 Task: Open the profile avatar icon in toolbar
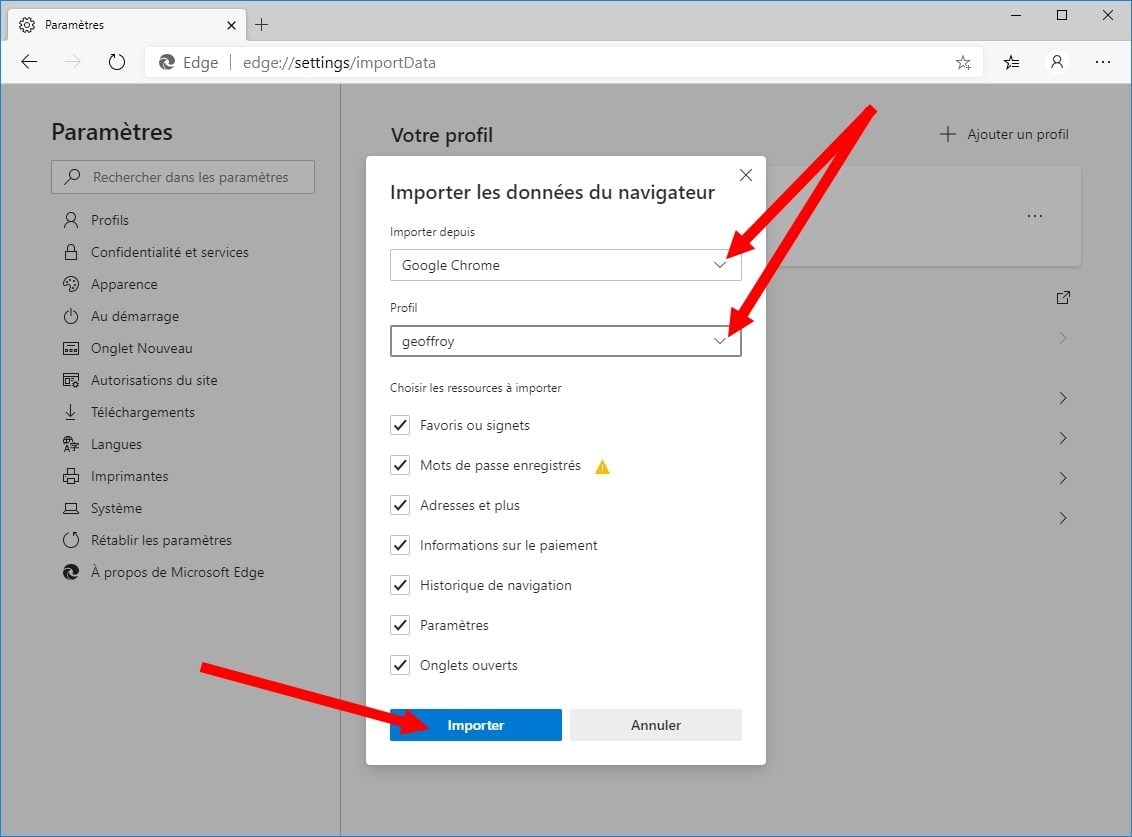(1057, 62)
